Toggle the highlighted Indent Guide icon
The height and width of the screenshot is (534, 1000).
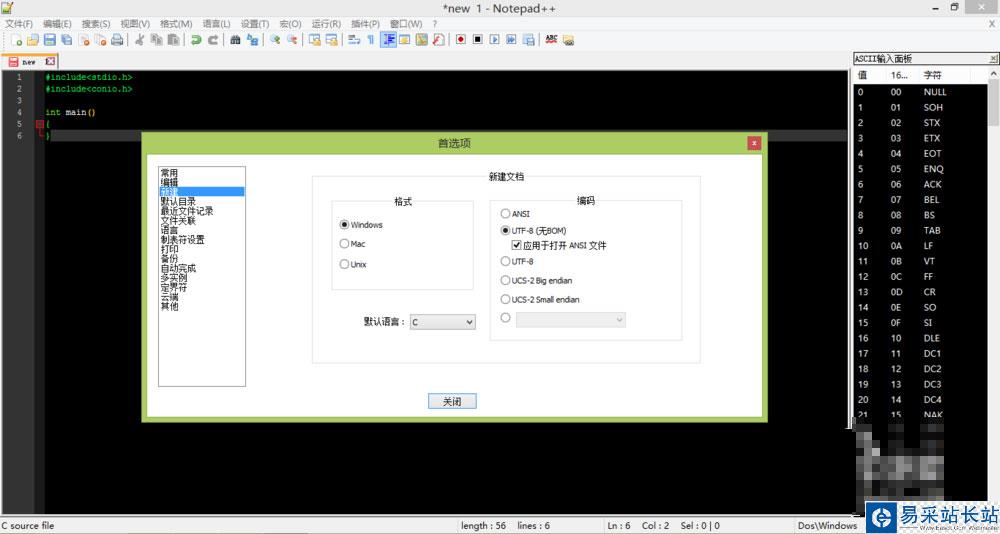(388, 40)
